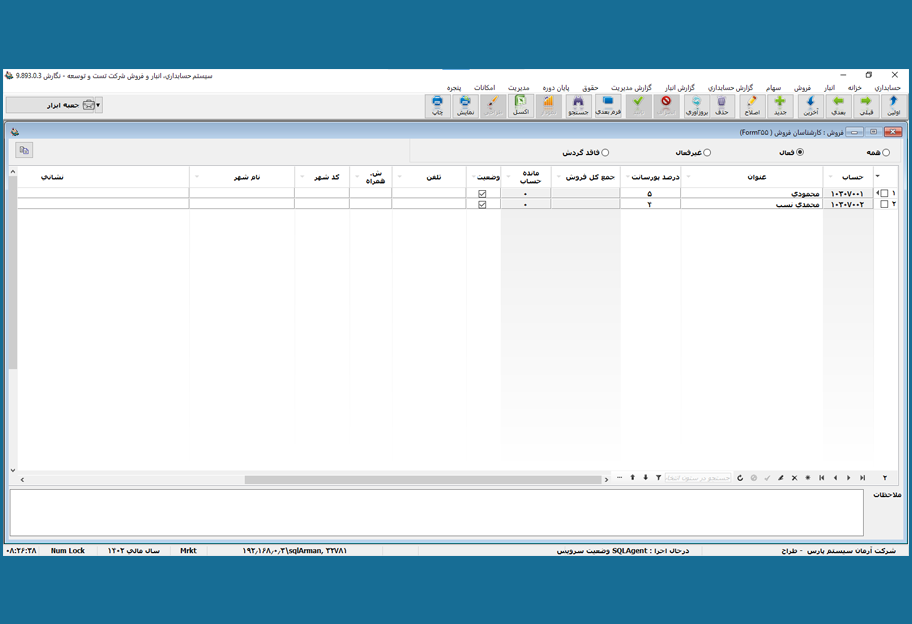Tick the row selector checkbox for محمدي نسب

point(884,204)
